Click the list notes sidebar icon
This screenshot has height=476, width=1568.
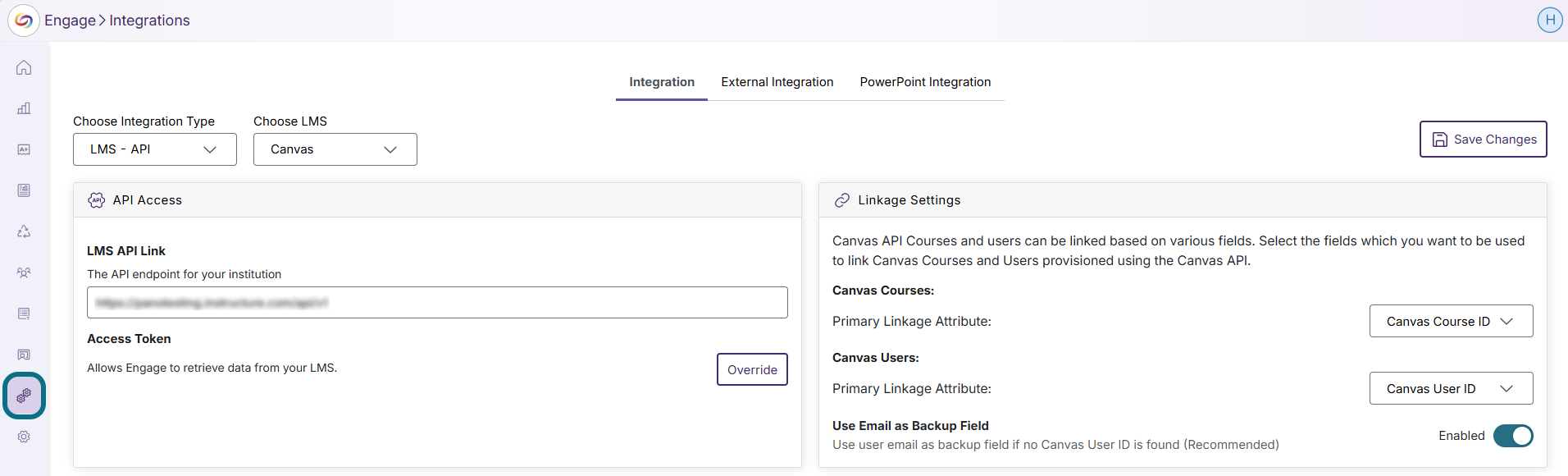24,314
